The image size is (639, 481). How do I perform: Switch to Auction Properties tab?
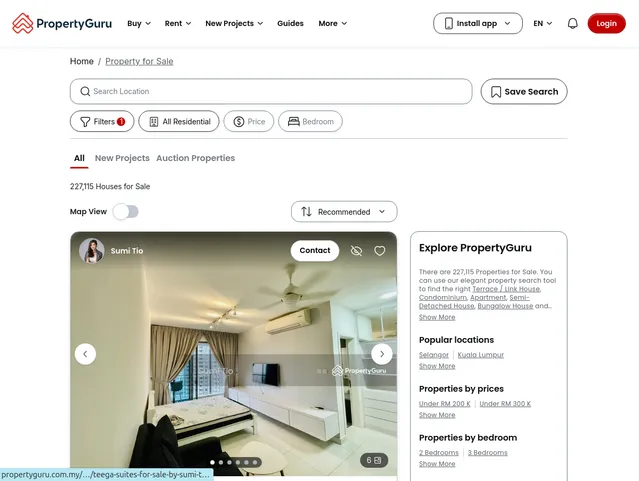195,158
